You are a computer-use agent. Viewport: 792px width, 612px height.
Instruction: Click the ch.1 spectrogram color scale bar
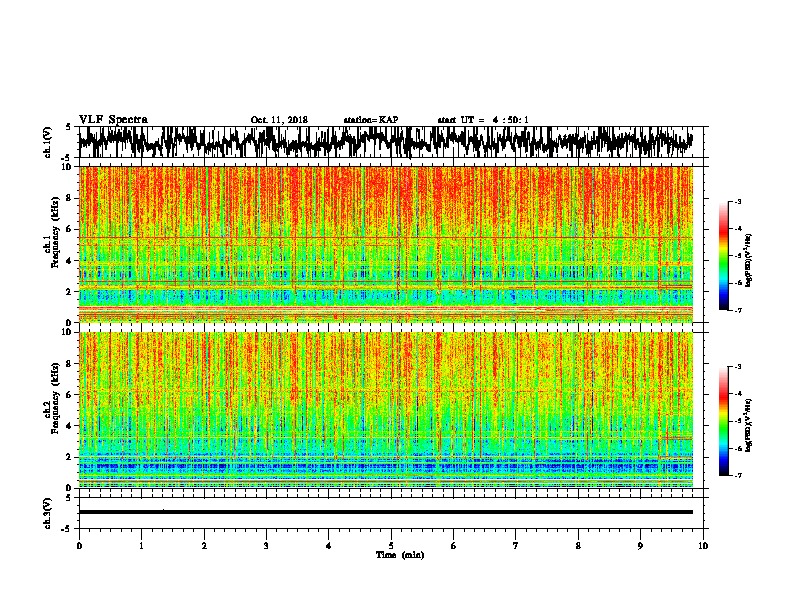click(x=724, y=256)
